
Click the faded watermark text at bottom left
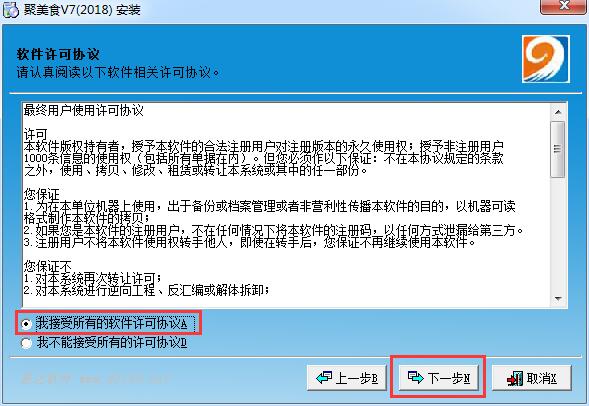96,378
